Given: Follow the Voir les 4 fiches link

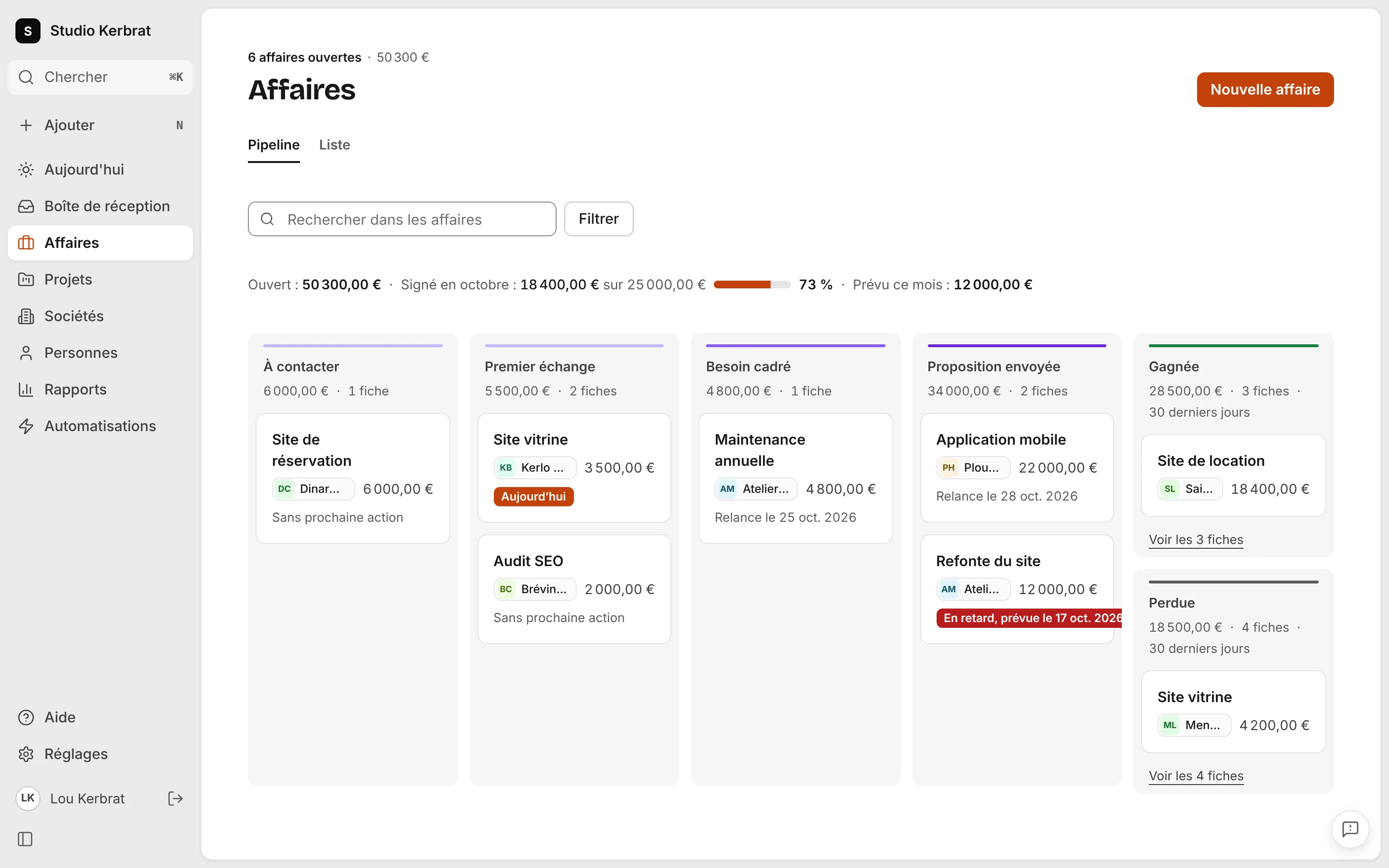Looking at the screenshot, I should click(1196, 776).
